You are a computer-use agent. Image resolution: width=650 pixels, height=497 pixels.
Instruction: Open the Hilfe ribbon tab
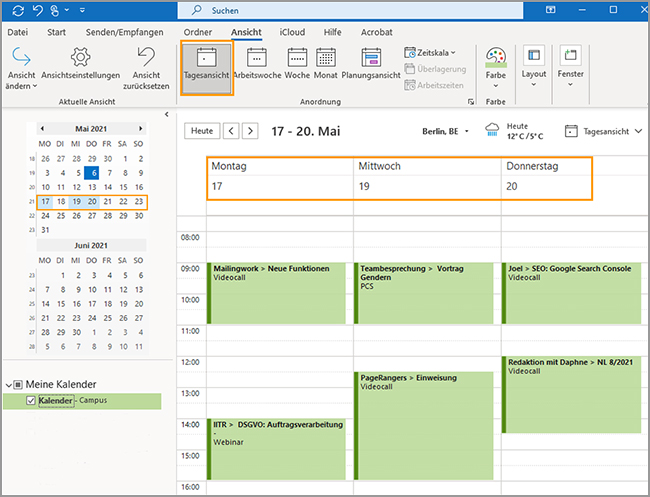332,32
